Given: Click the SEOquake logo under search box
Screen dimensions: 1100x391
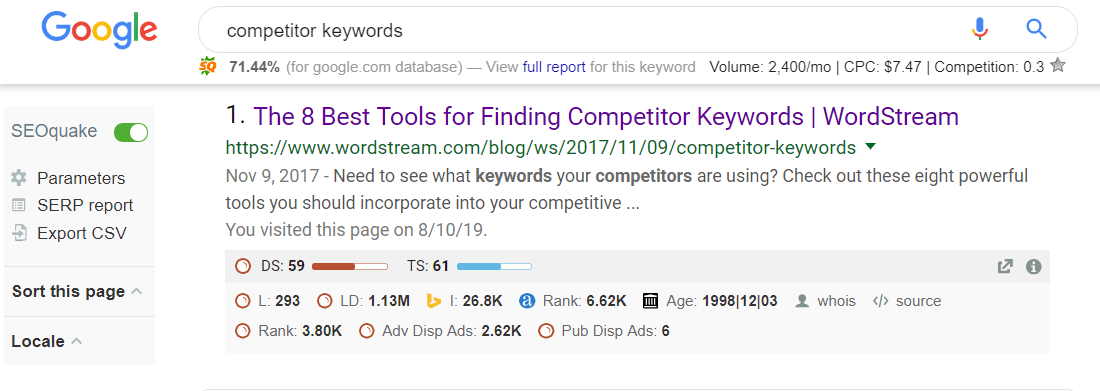Looking at the screenshot, I should click(x=208, y=67).
